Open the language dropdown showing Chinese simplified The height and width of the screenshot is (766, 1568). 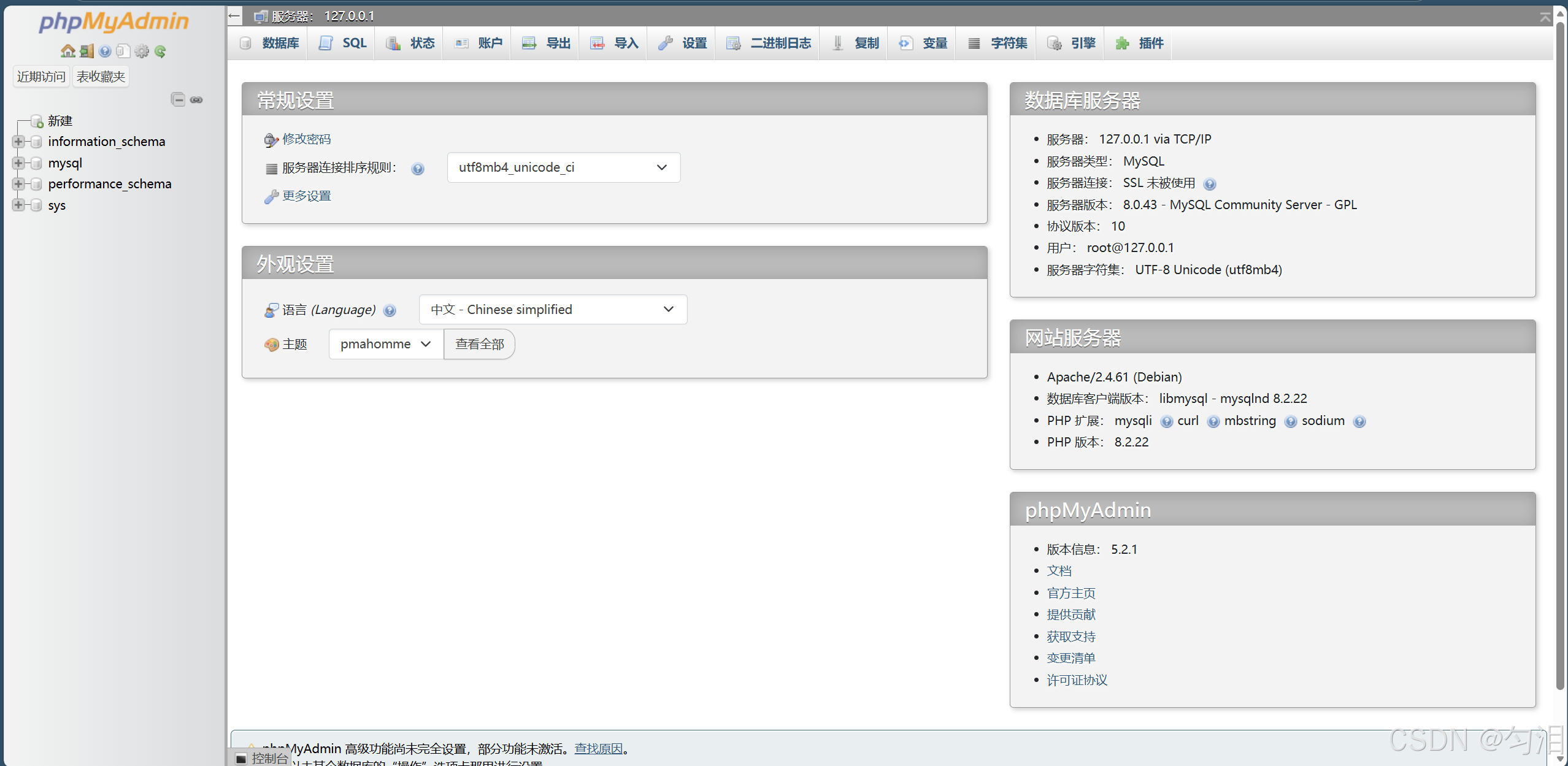552,310
